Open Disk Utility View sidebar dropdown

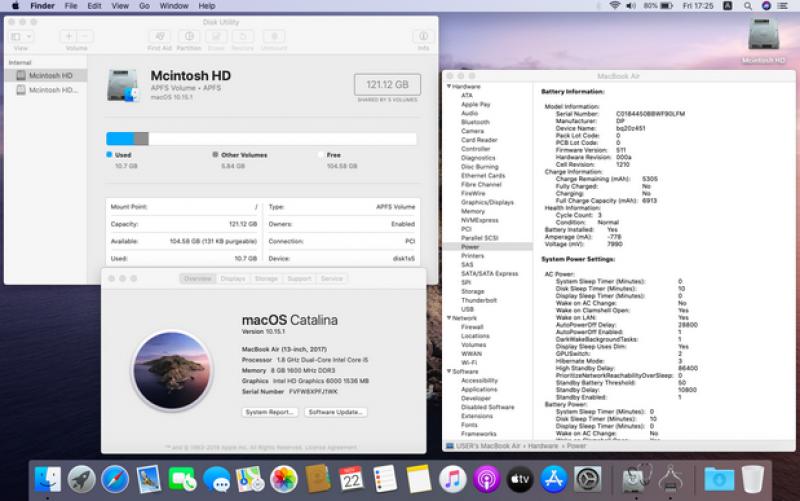coord(21,36)
